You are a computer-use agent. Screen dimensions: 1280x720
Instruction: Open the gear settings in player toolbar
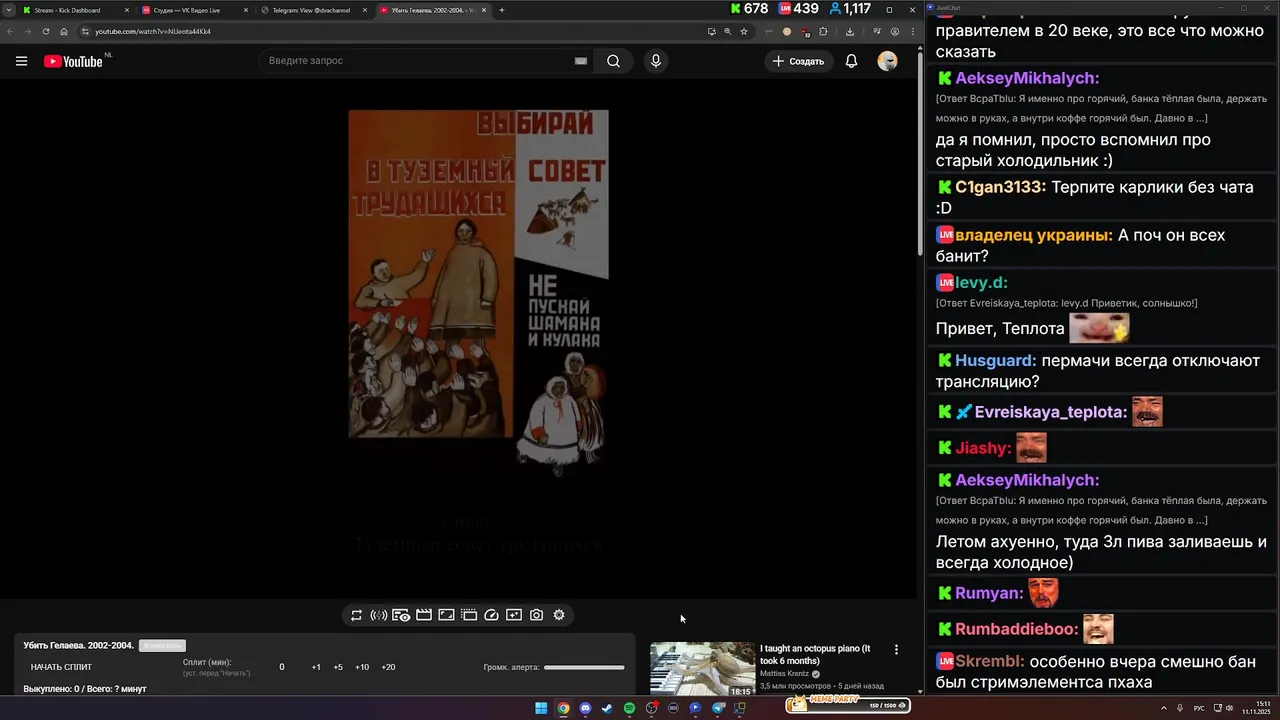point(559,615)
